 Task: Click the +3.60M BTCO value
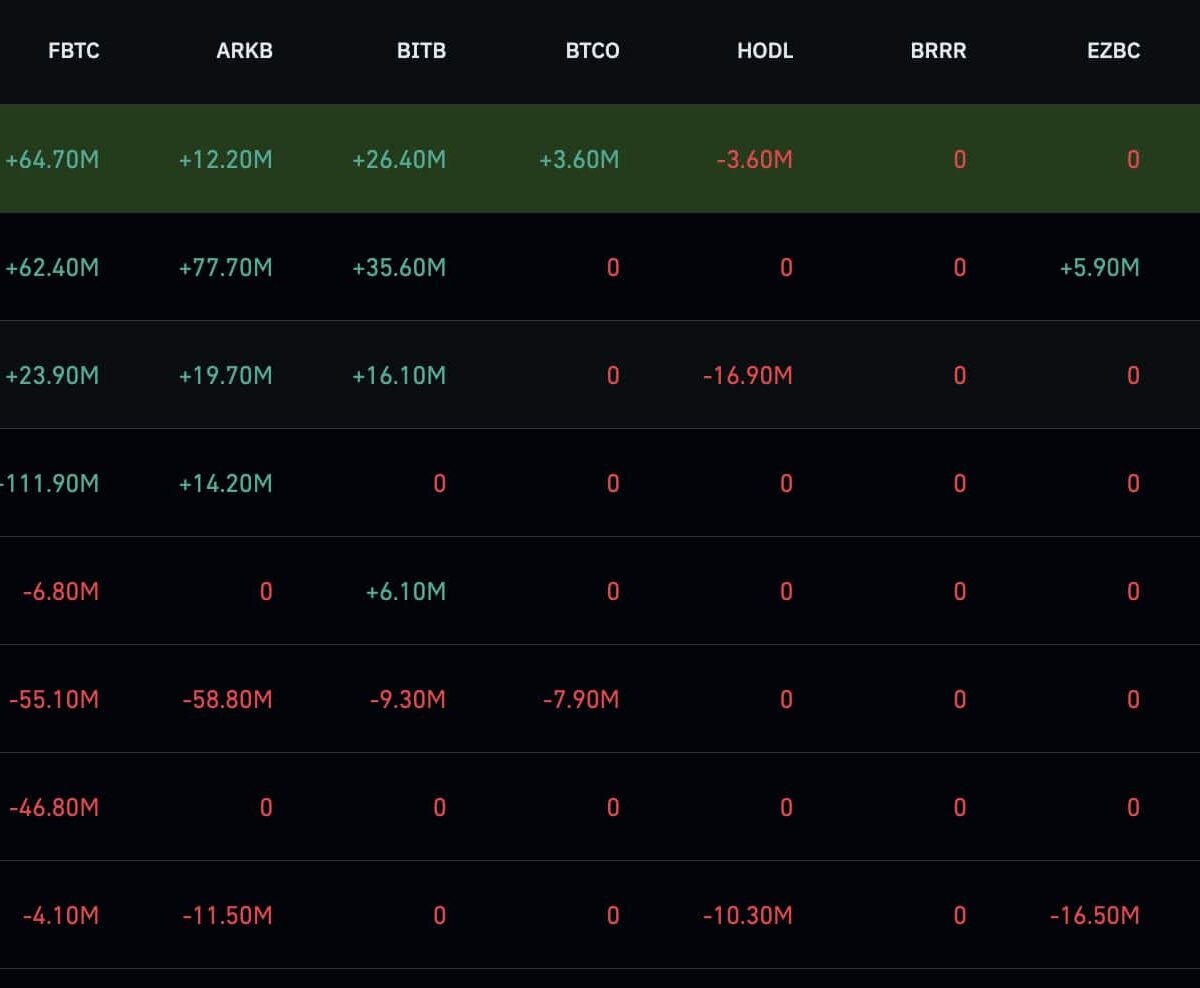tap(579, 159)
